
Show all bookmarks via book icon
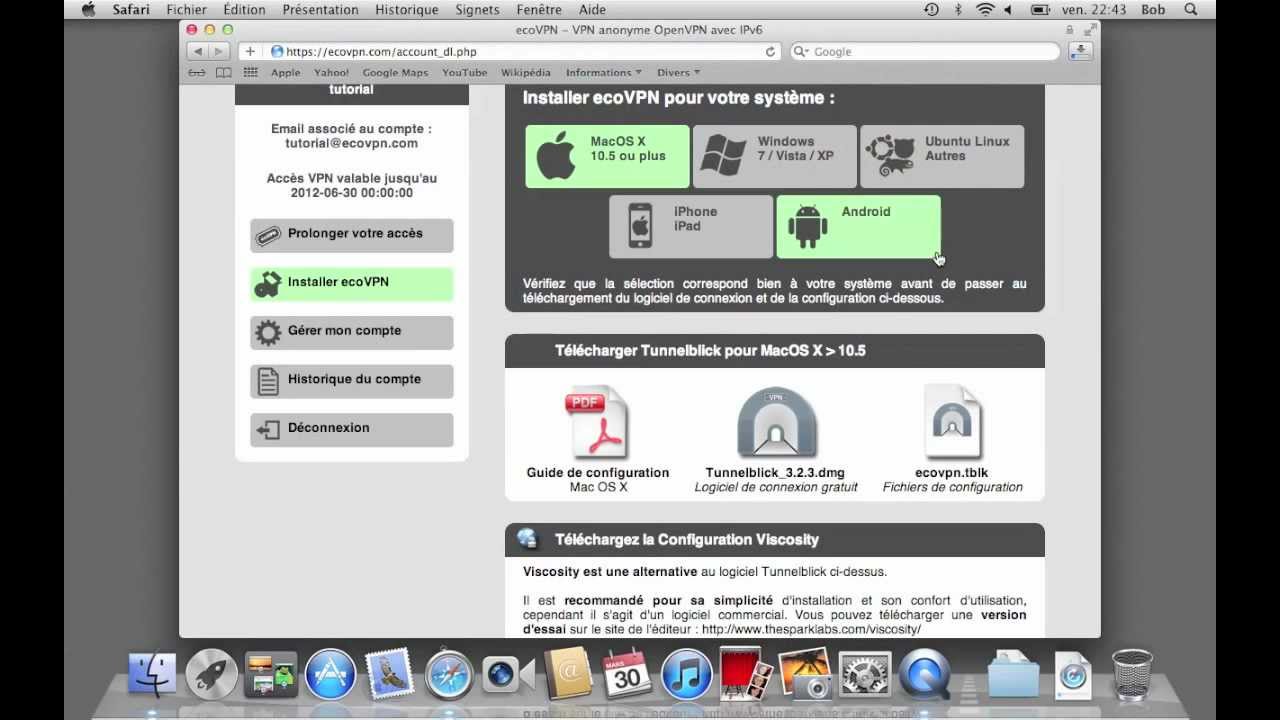pyautogui.click(x=224, y=73)
